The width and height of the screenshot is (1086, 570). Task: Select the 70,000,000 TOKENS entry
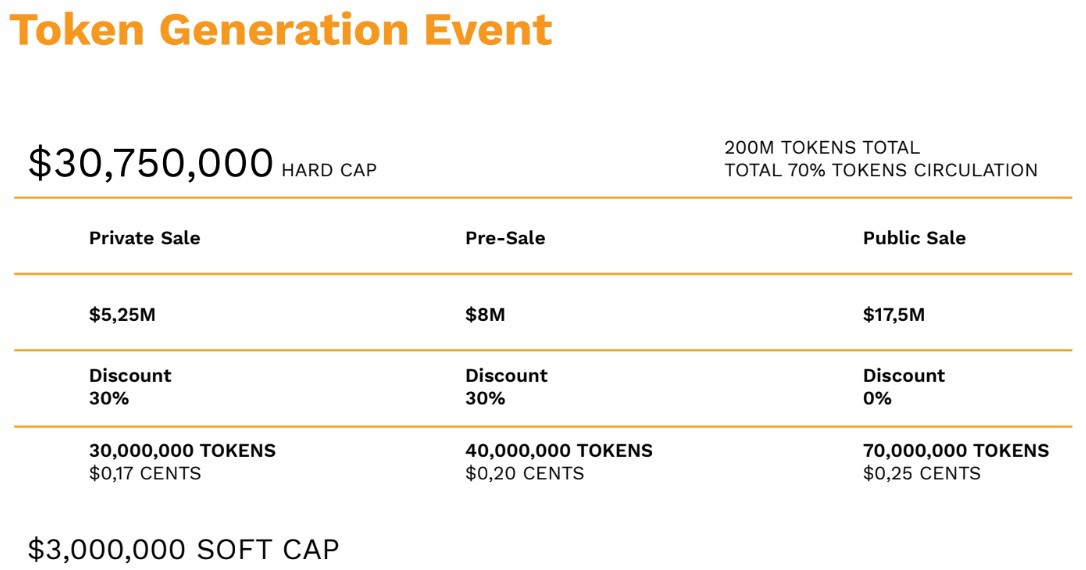[956, 451]
